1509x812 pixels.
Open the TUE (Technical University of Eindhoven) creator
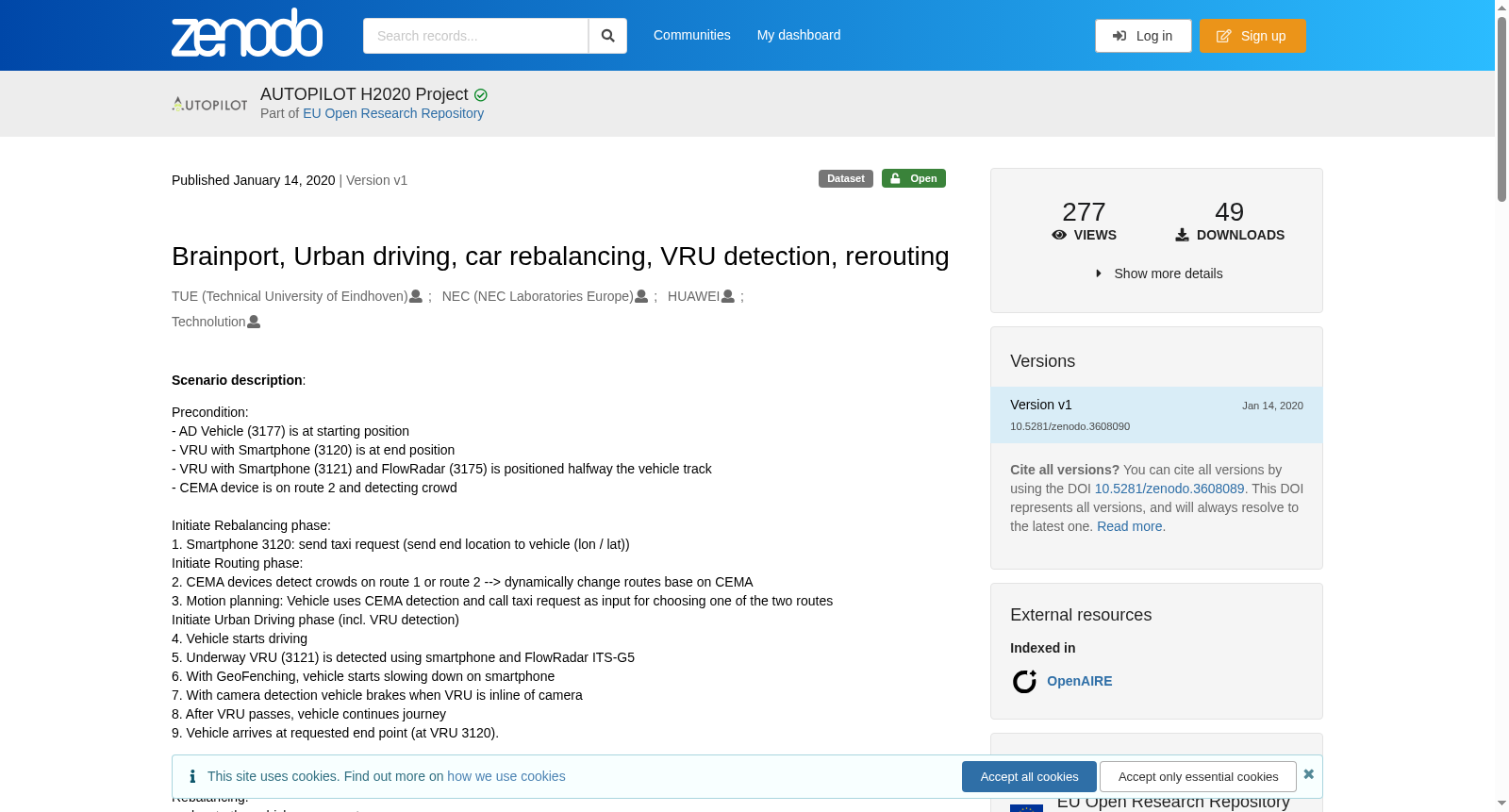point(290,296)
